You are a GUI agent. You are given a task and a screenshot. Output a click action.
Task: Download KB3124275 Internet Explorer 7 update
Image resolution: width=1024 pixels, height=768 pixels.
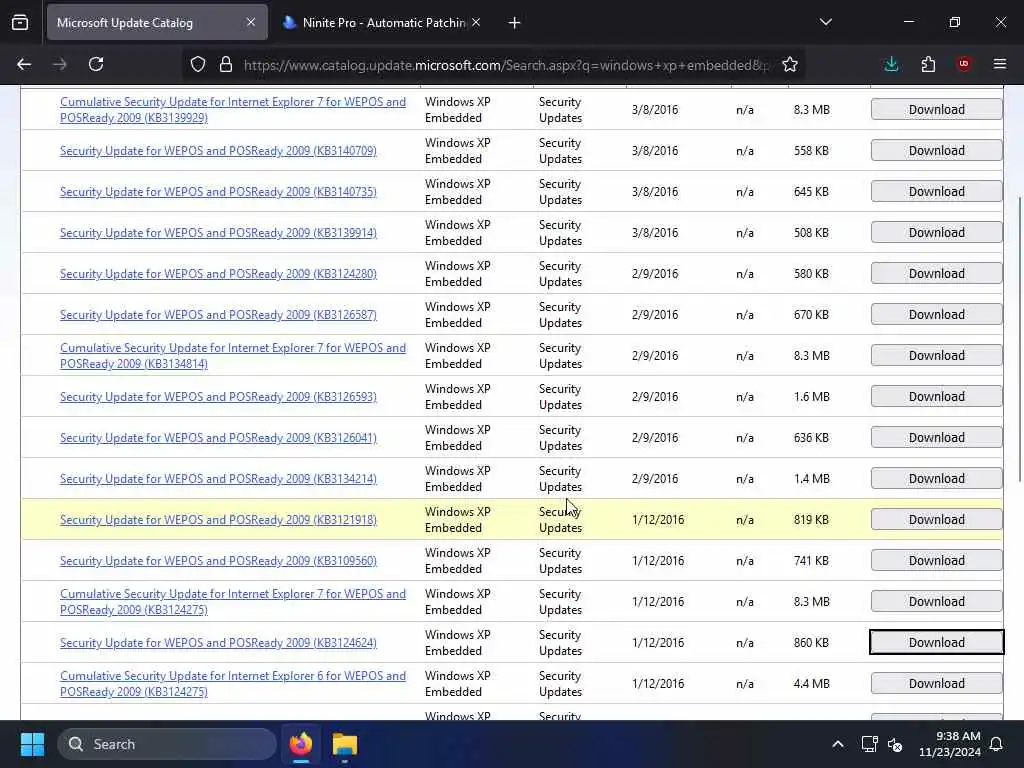pos(936,602)
